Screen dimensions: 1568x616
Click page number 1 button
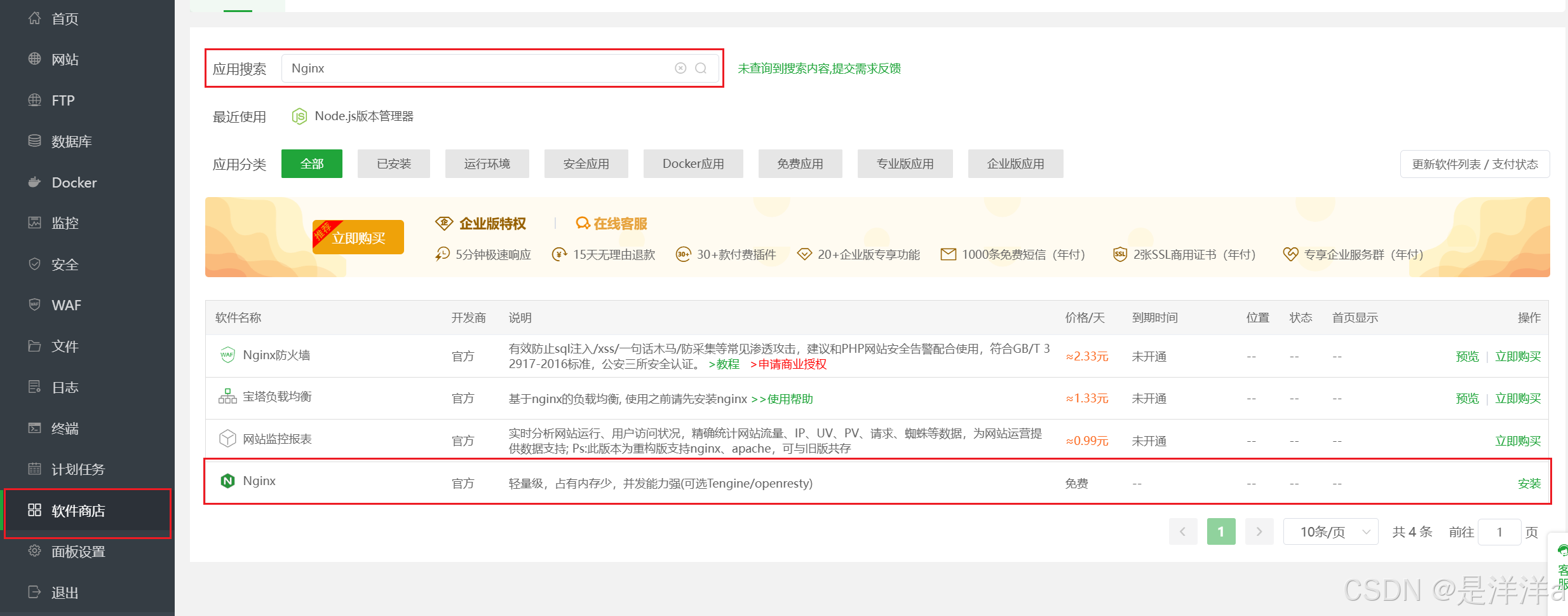pyautogui.click(x=1221, y=531)
